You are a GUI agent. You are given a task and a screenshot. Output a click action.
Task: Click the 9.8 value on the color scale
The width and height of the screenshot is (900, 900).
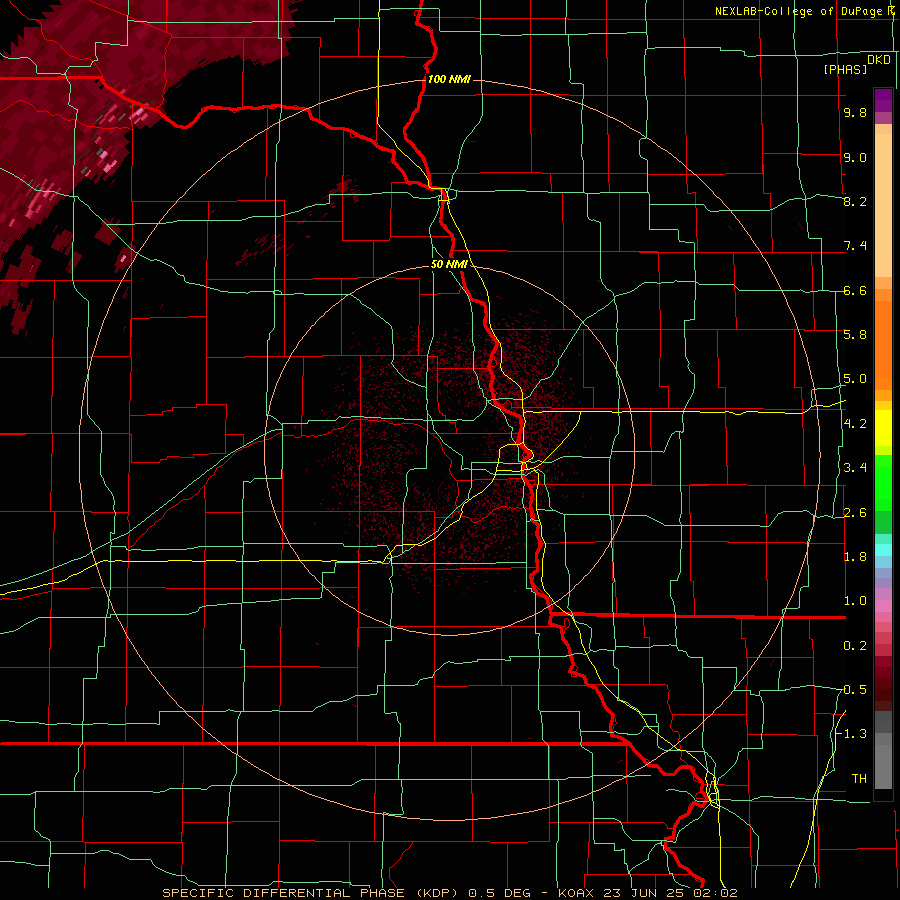click(x=855, y=113)
